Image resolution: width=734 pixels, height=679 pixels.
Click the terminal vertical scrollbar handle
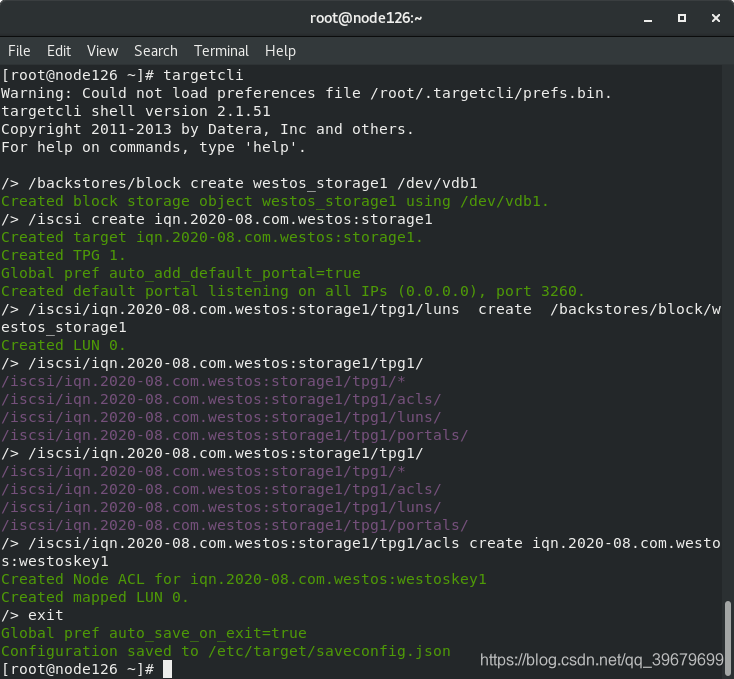point(728,638)
